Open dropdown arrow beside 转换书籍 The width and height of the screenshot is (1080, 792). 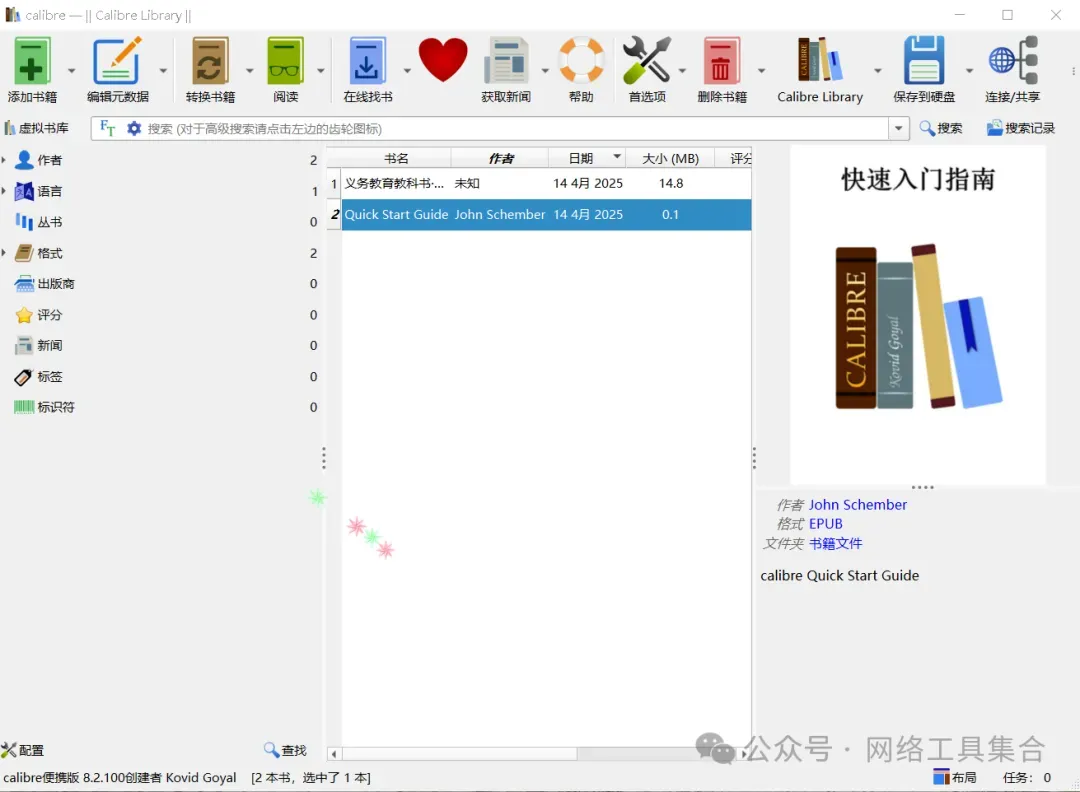pyautogui.click(x=249, y=70)
